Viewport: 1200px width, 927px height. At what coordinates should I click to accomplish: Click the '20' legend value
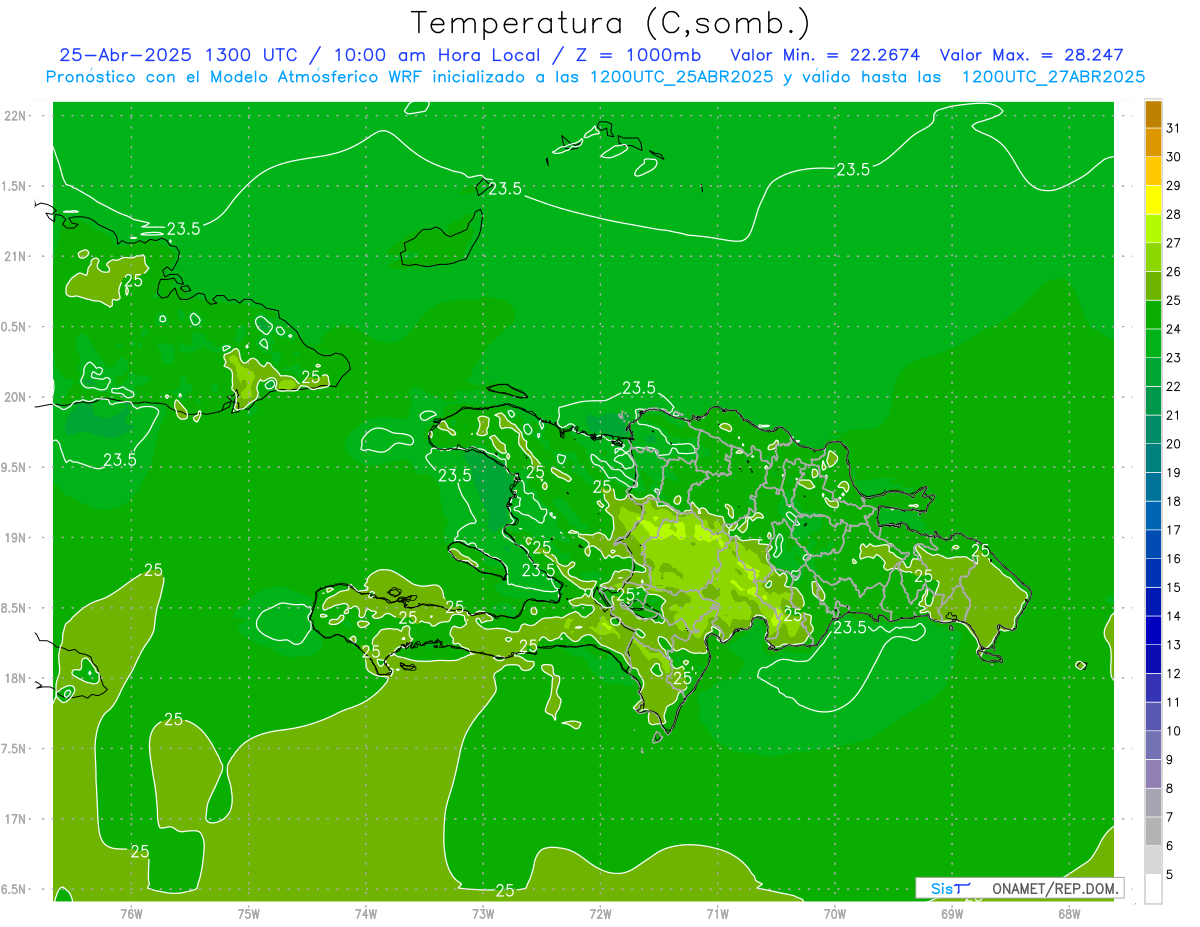(1174, 444)
